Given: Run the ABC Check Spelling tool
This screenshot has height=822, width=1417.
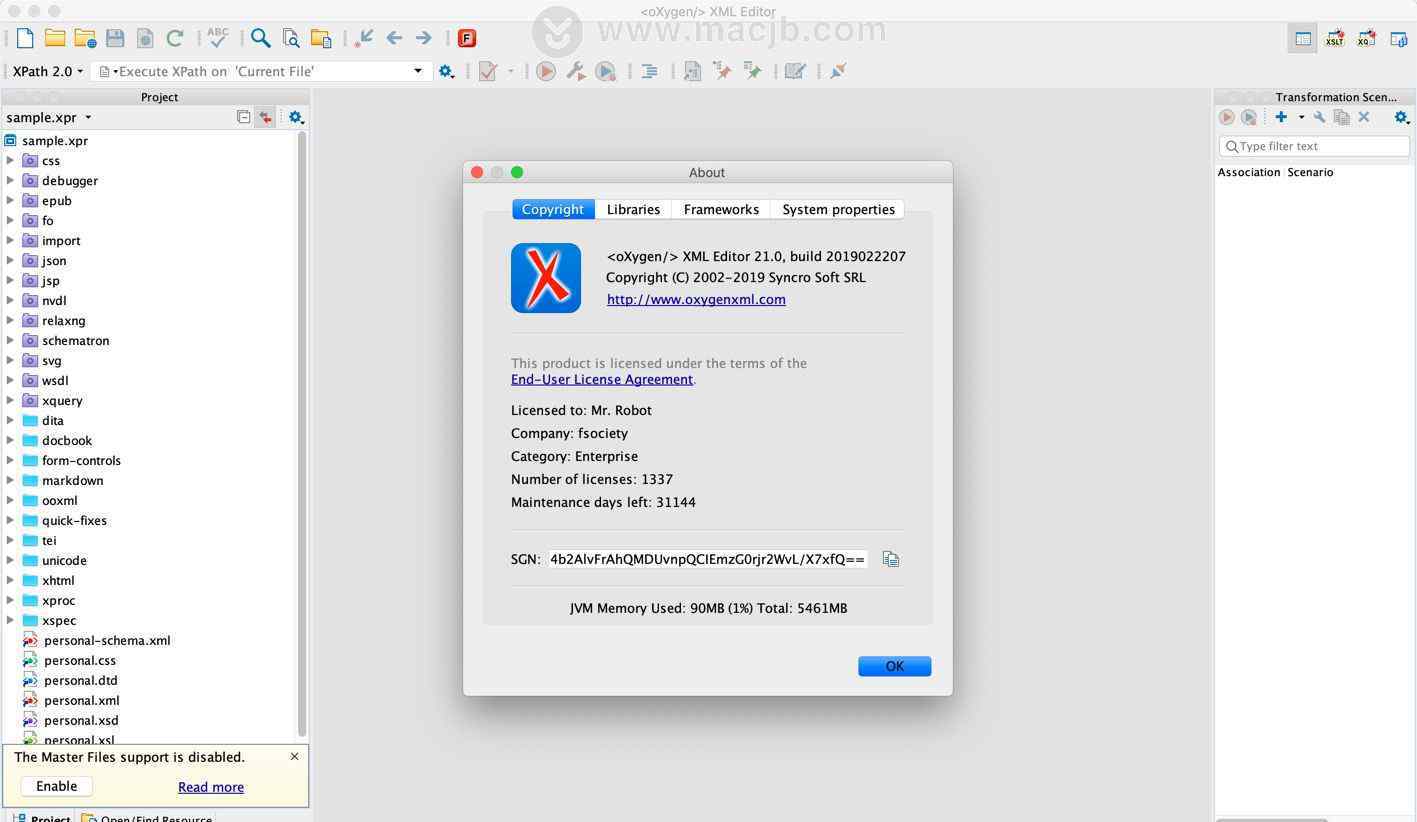Looking at the screenshot, I should (x=218, y=38).
